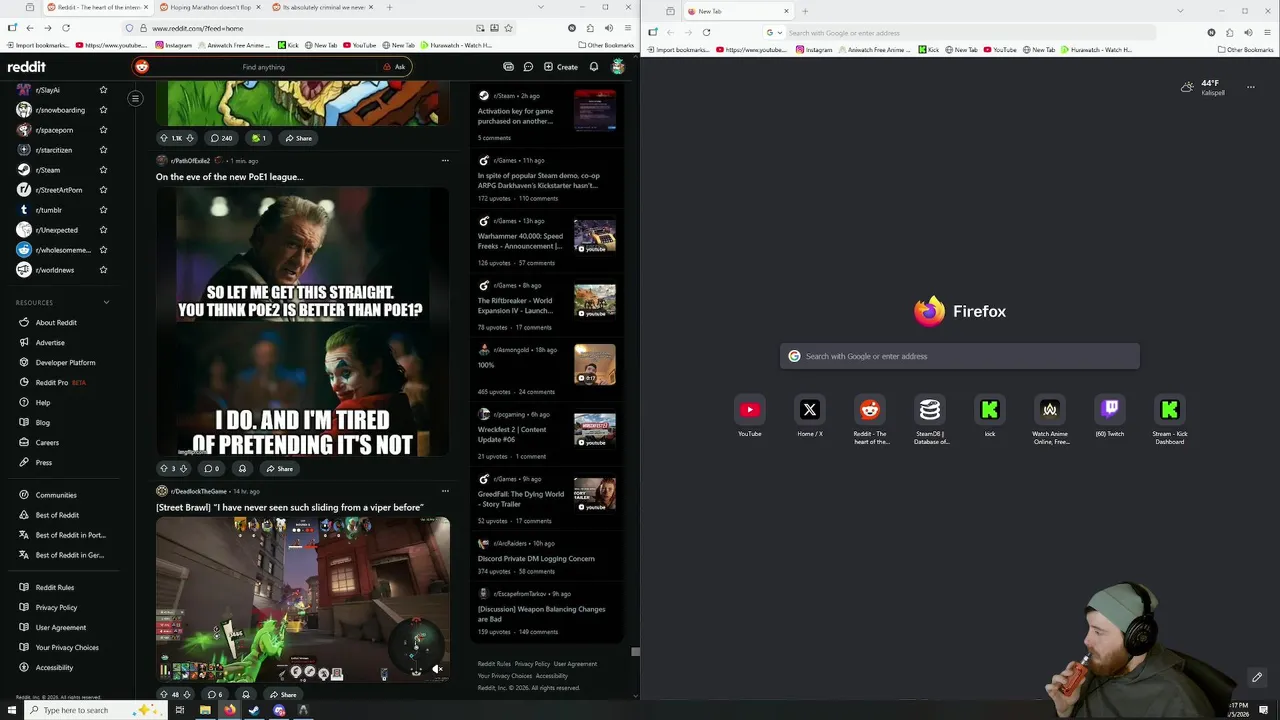Open Reddit chat icon in header

[x=528, y=67]
